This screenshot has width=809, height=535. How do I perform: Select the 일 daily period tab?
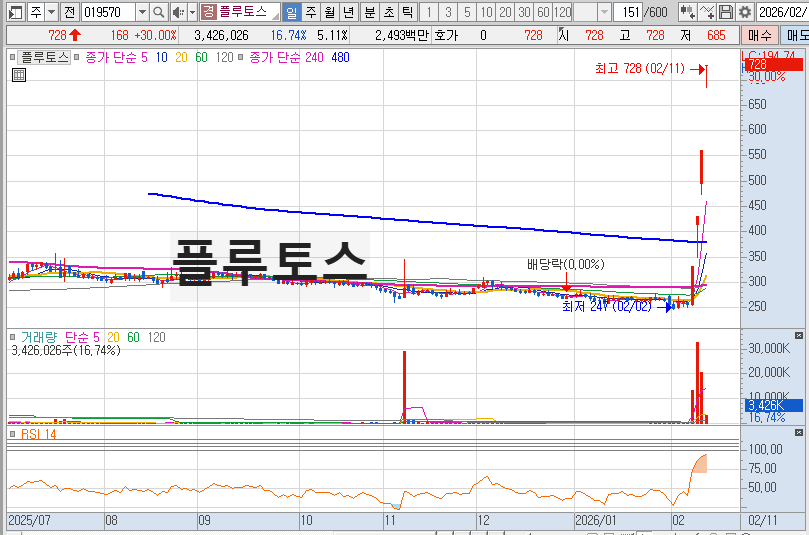[x=292, y=12]
